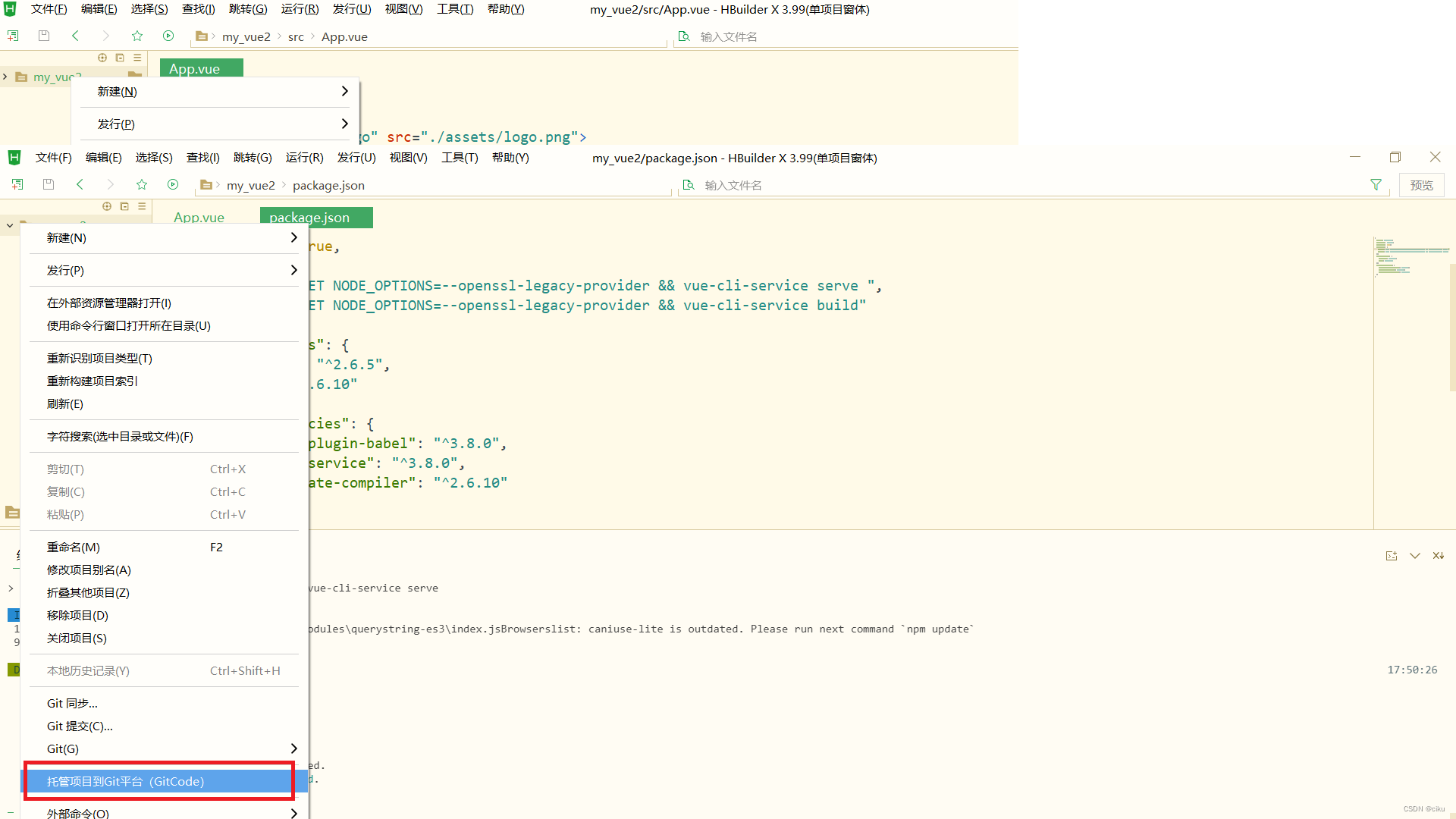The height and width of the screenshot is (819, 1456).
Task: Click the filter funnel icon
Action: [1376, 185]
